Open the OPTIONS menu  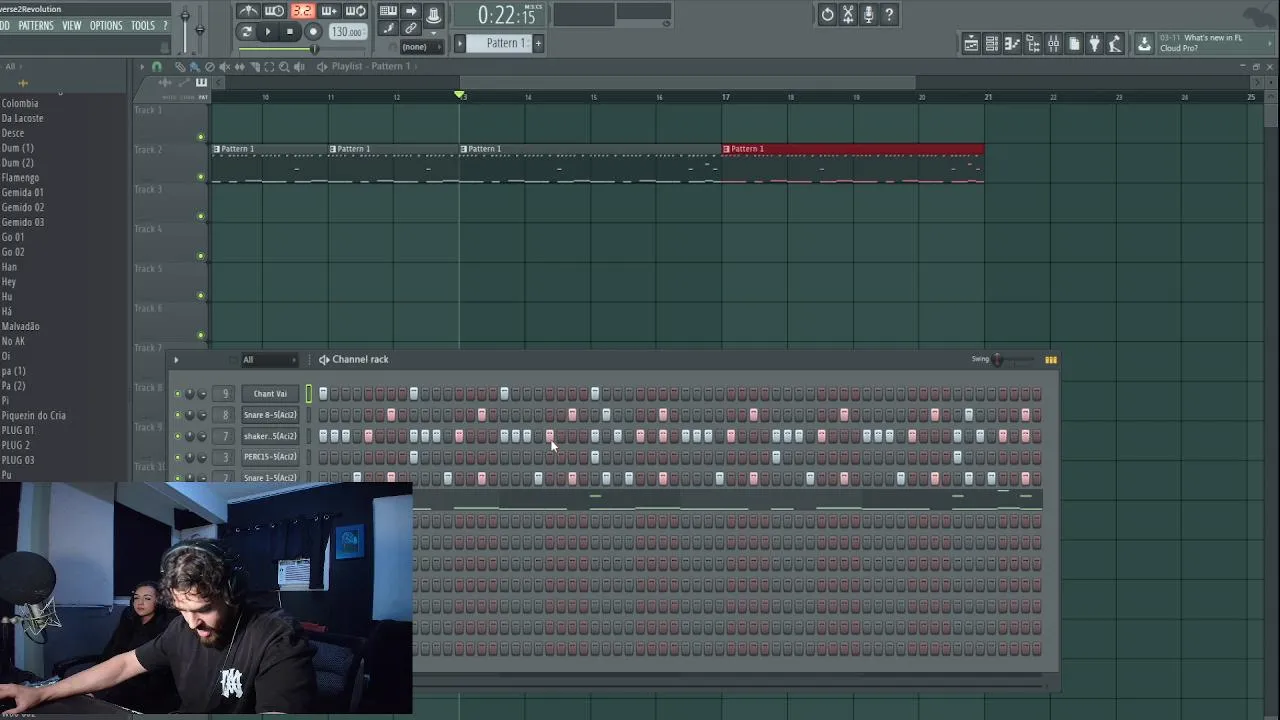106,25
